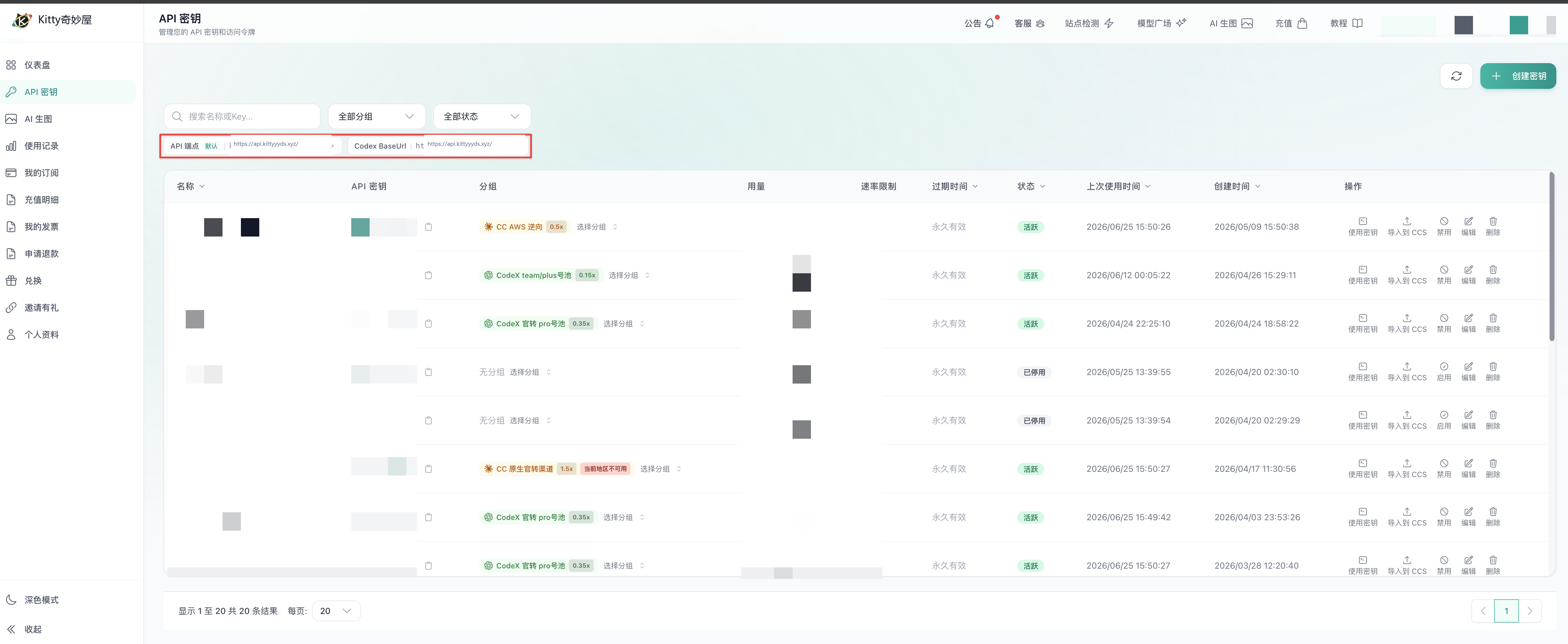Open the 公告 announcements bell
Viewport: 1568px width, 644px height.
[x=980, y=23]
